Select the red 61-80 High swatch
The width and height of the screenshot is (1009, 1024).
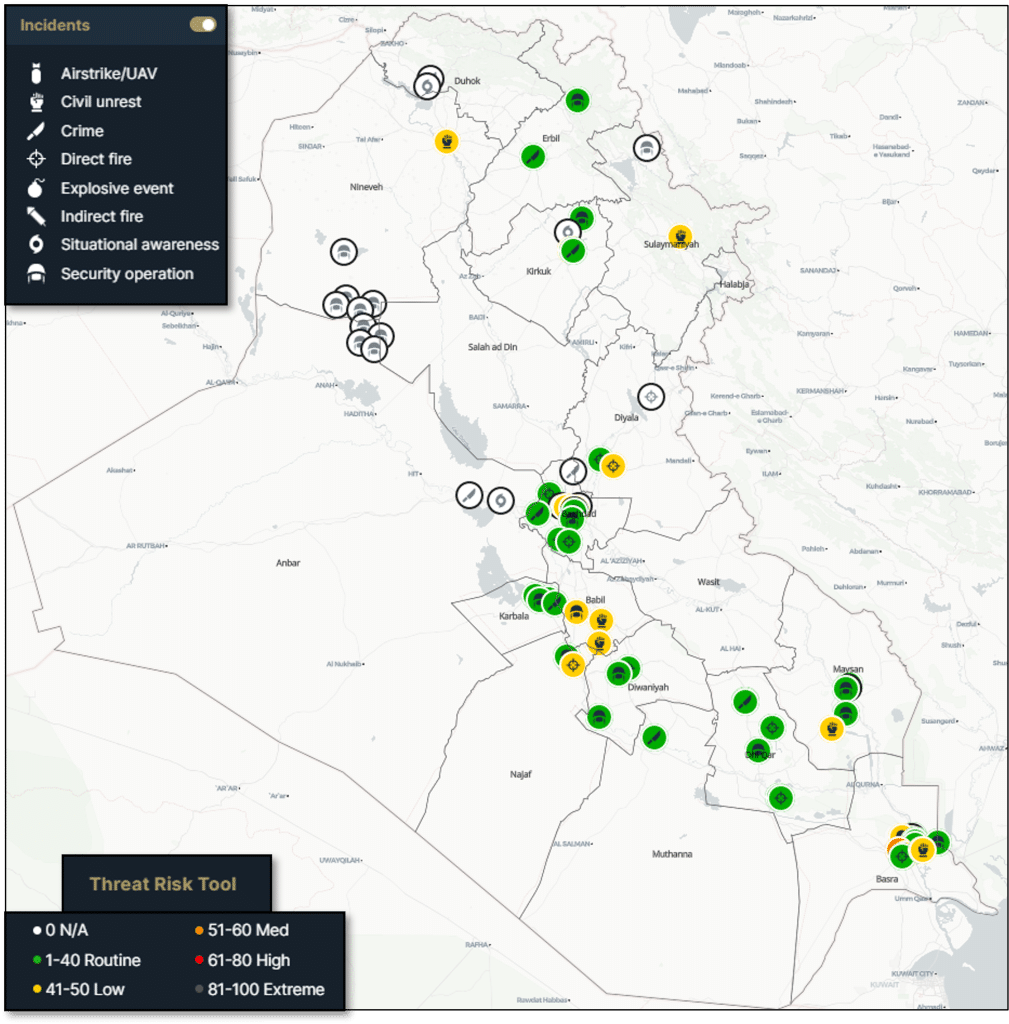(x=200, y=961)
